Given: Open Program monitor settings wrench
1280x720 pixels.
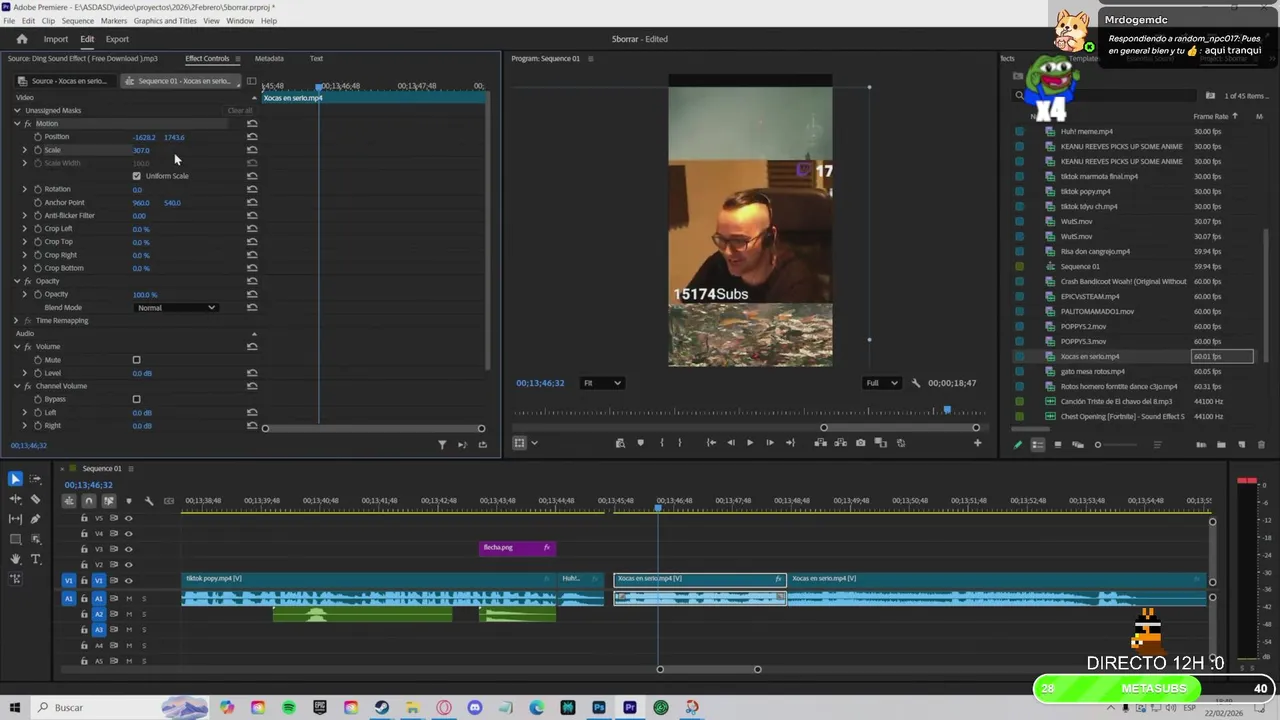Looking at the screenshot, I should click(915, 383).
